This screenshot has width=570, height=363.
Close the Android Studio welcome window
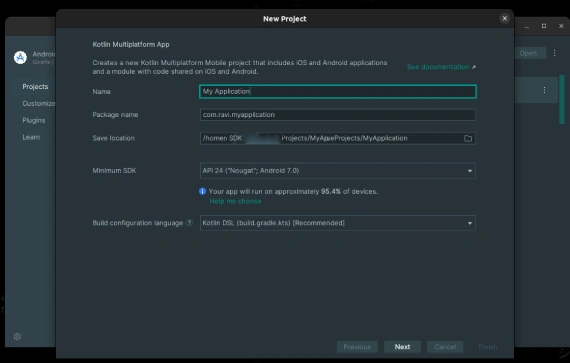point(561,26)
